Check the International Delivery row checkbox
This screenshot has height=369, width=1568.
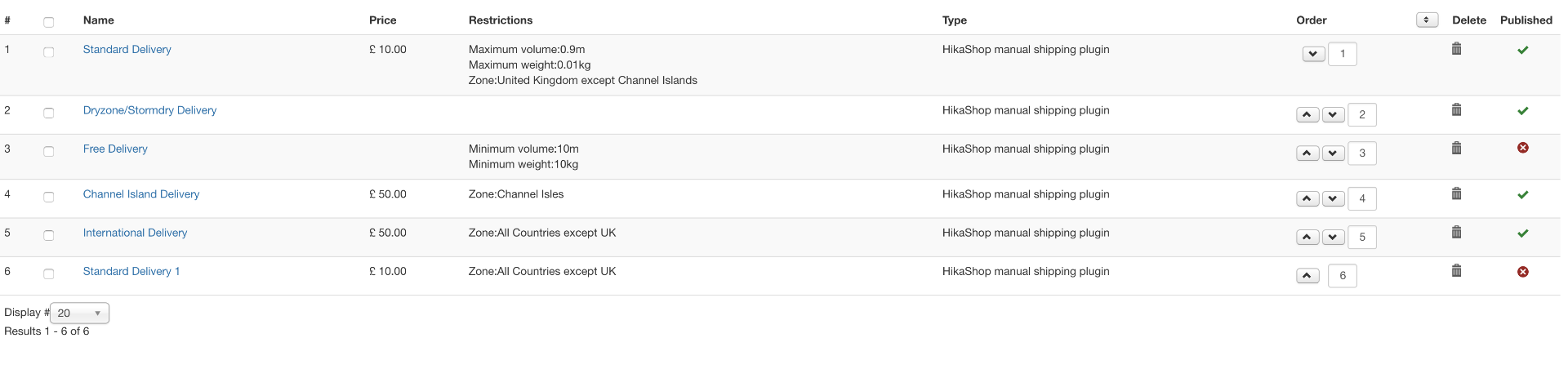click(49, 236)
